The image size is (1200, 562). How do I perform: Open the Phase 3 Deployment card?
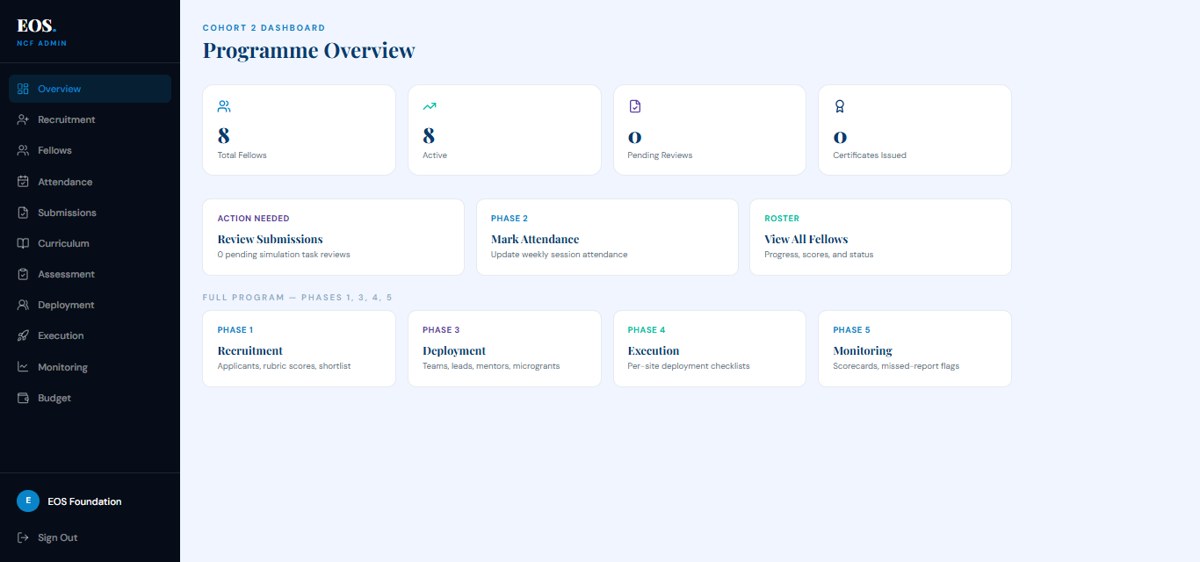pos(504,348)
